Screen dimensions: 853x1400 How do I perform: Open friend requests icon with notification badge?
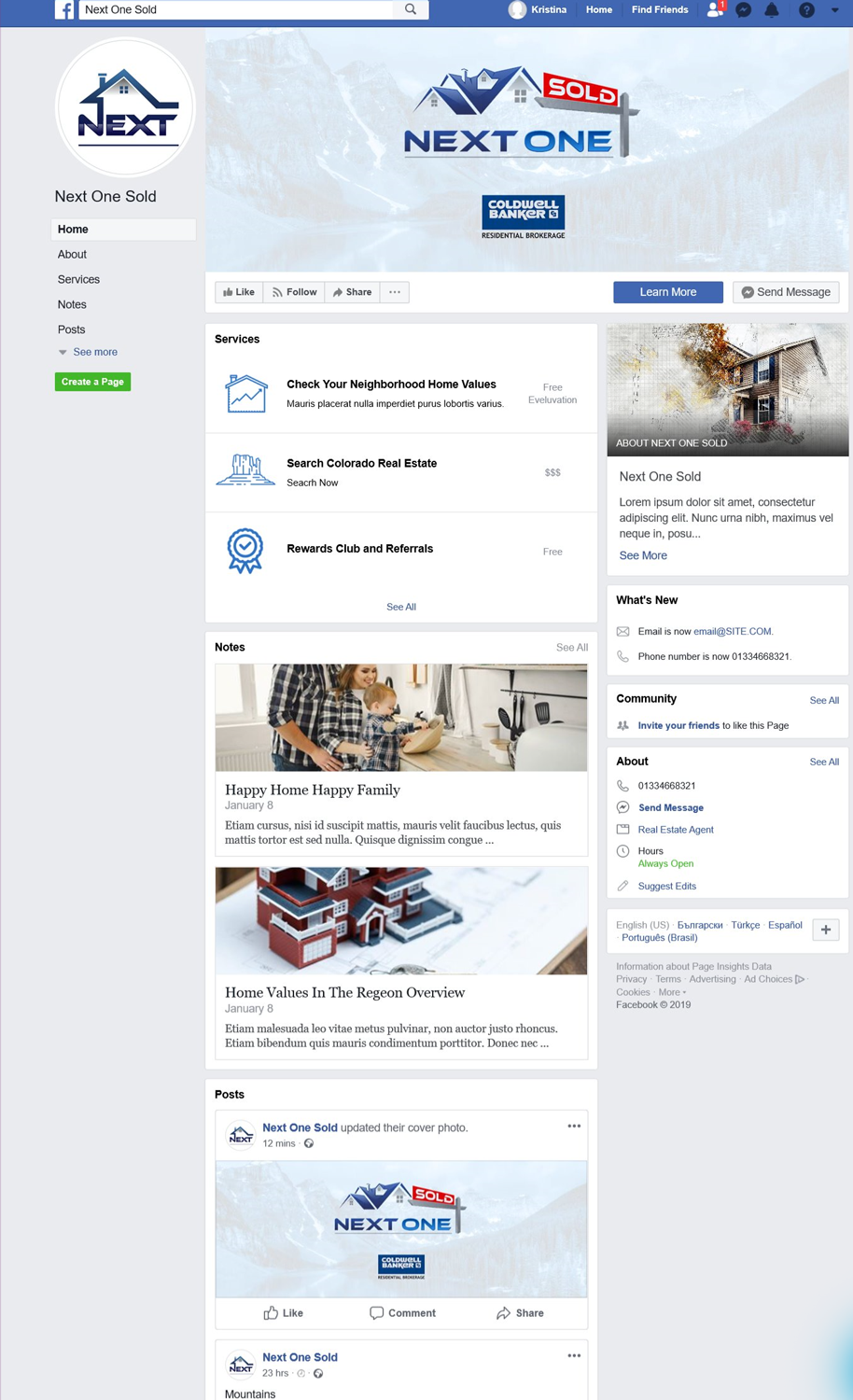[x=715, y=9]
